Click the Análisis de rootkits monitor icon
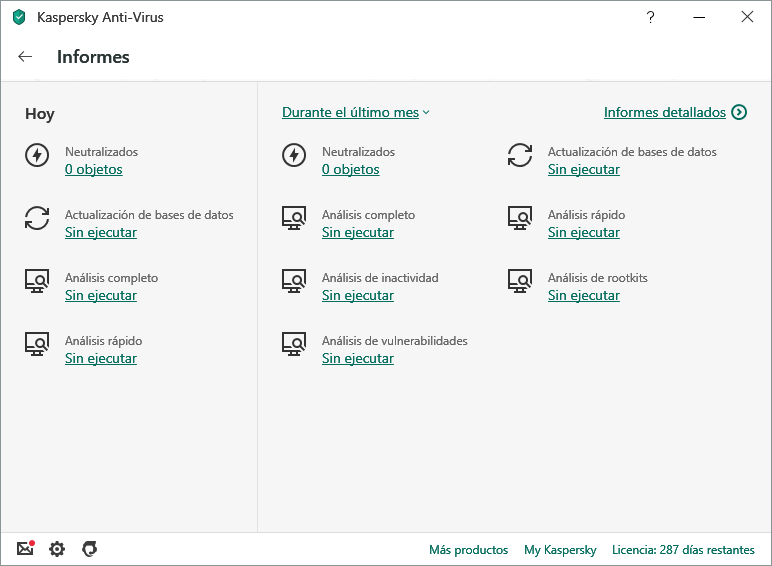The image size is (772, 566). click(x=520, y=281)
